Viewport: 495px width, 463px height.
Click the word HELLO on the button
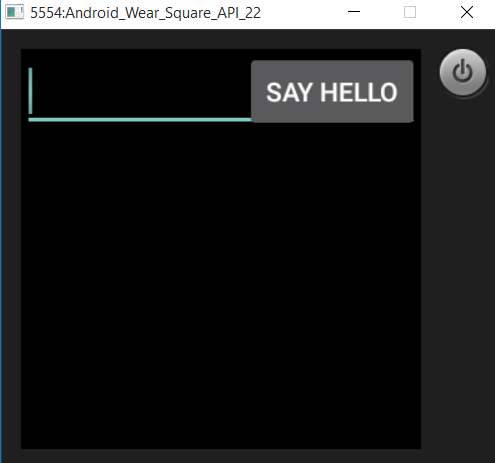[359, 92]
